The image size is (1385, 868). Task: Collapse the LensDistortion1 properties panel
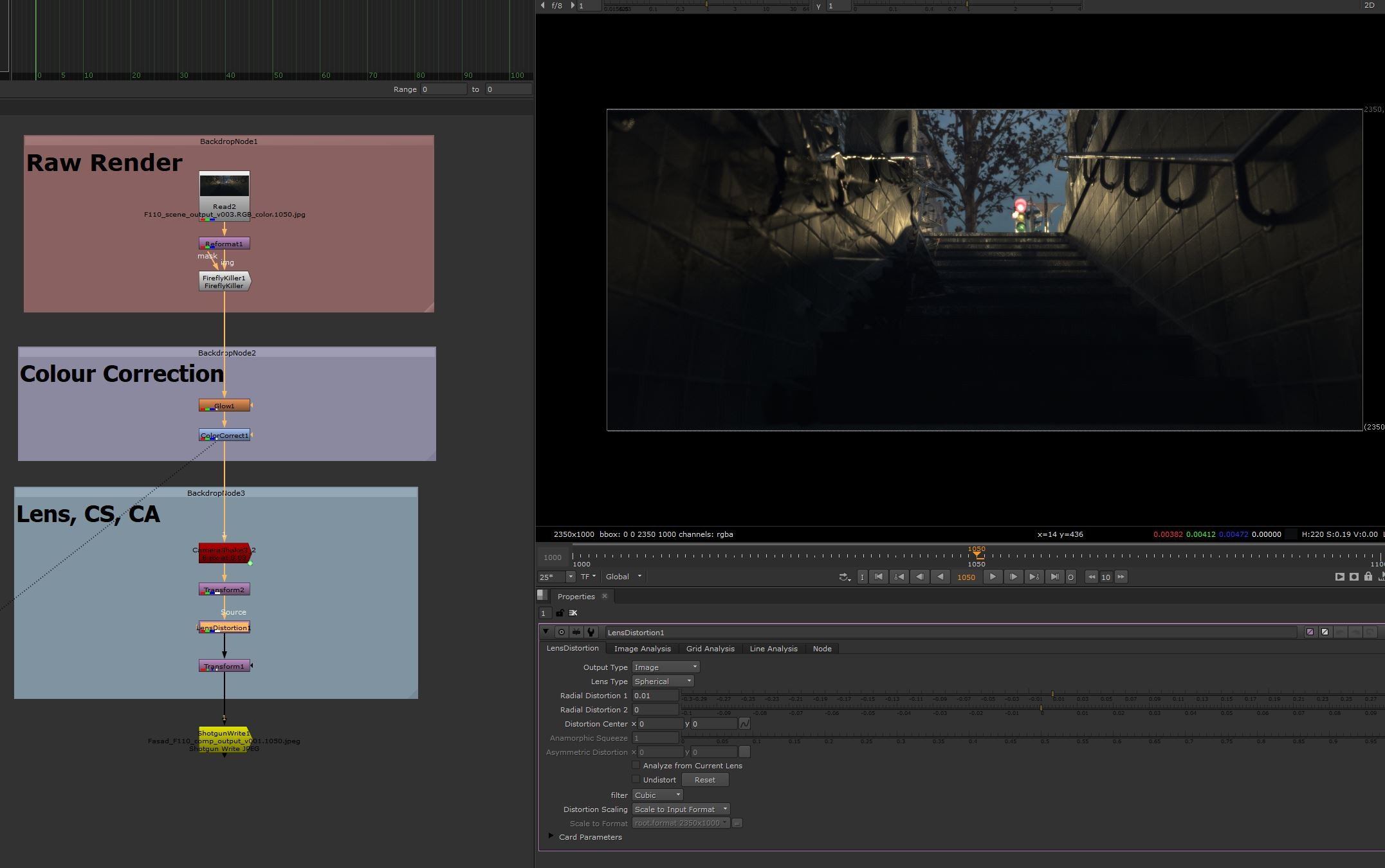(546, 632)
